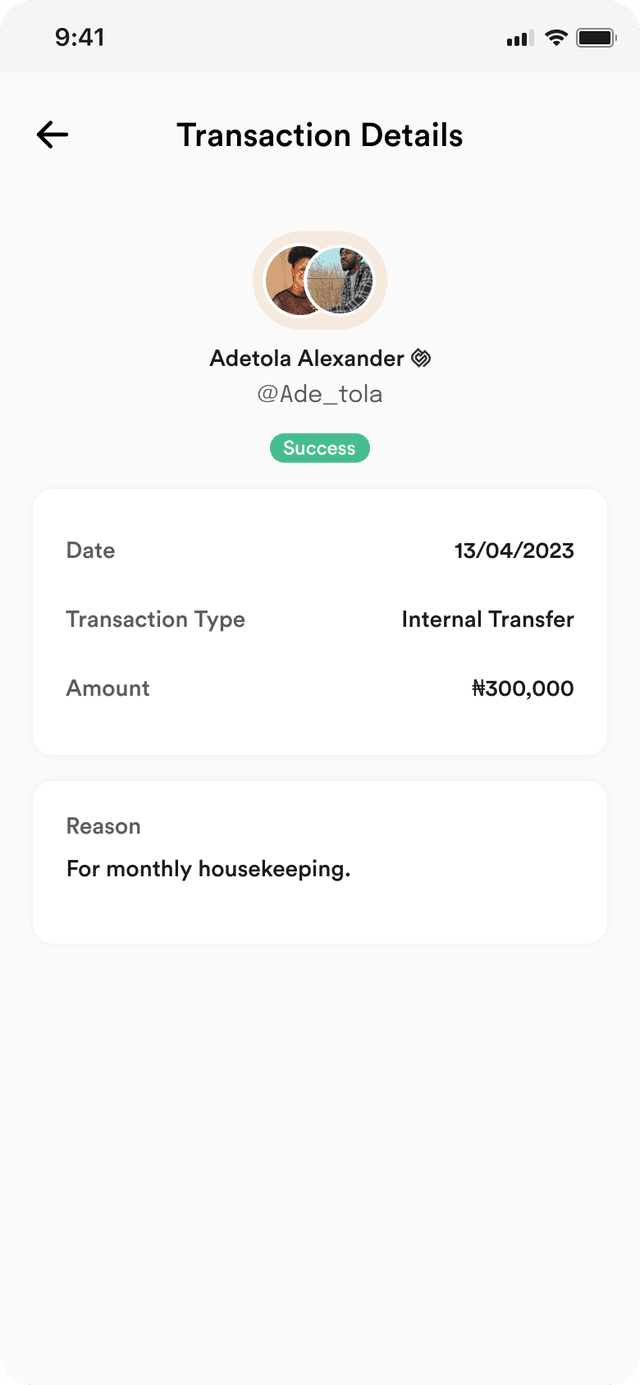Tap the ₦300,000 amount value
Viewport: 640px width, 1385px height.
coord(523,688)
